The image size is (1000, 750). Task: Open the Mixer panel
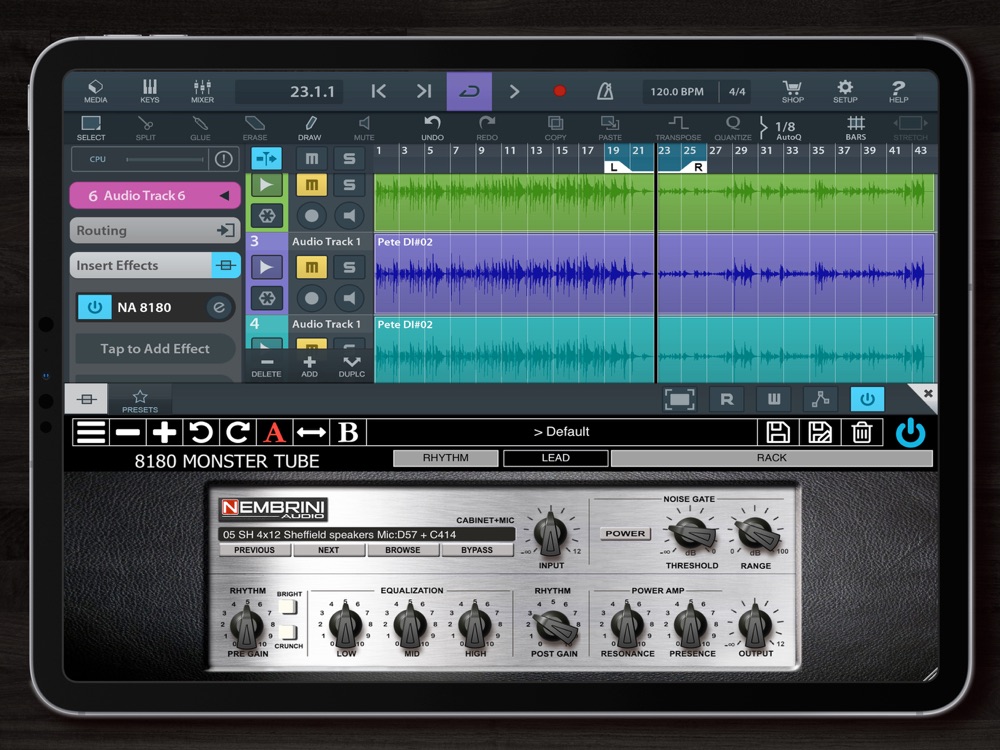tap(202, 91)
